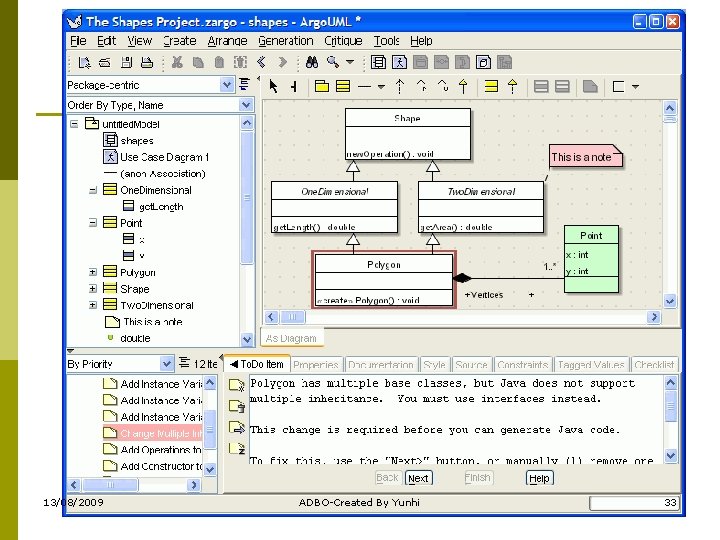720x540 pixels.
Task: Select the New Package tool
Action: tap(321, 86)
